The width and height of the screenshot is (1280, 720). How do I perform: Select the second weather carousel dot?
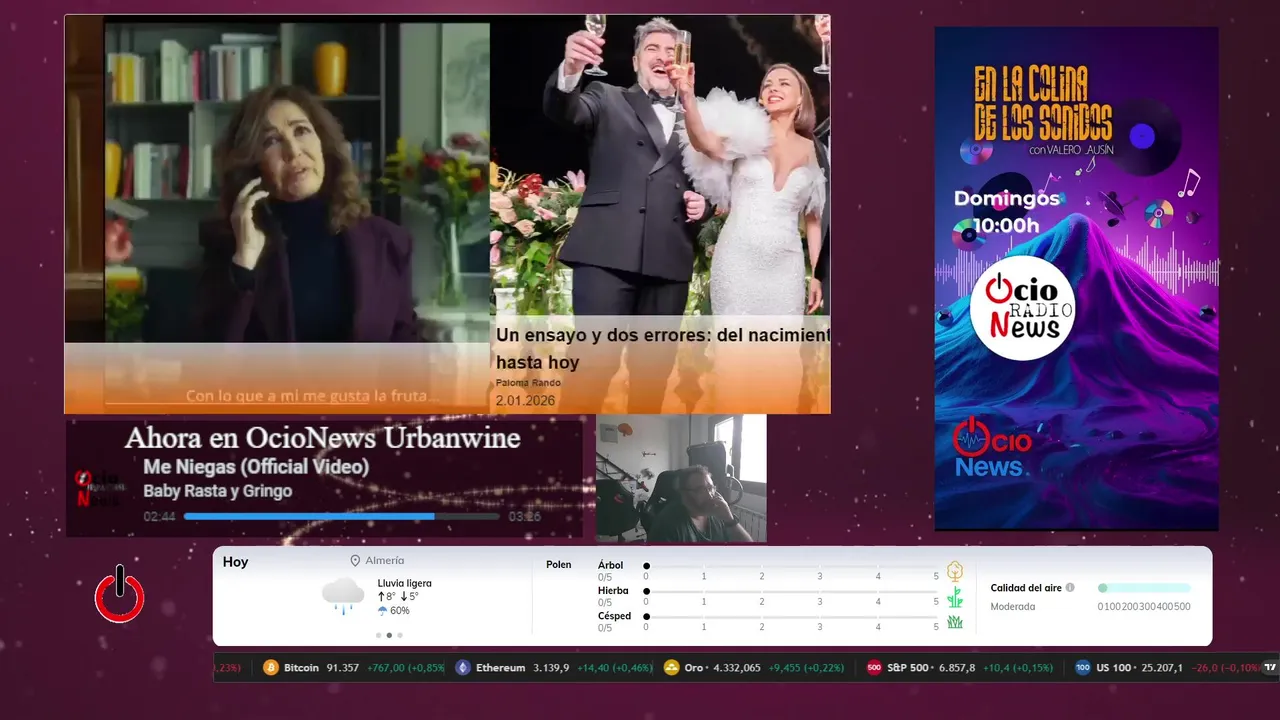pos(389,635)
